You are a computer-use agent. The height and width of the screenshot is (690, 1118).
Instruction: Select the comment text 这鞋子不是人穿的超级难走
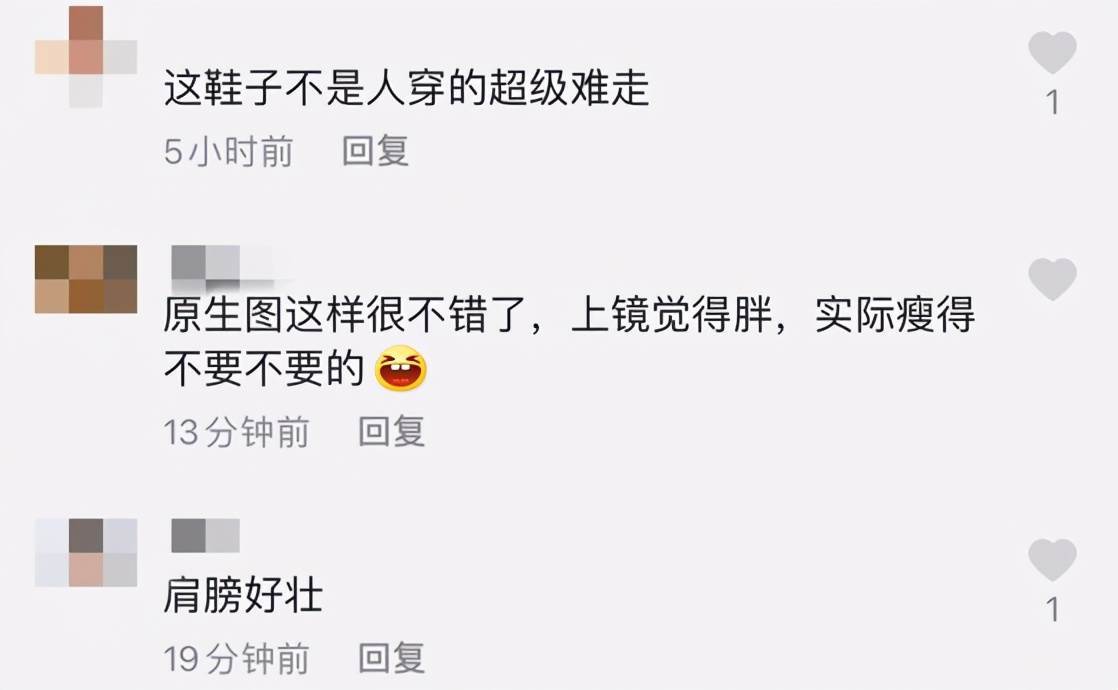(x=406, y=88)
